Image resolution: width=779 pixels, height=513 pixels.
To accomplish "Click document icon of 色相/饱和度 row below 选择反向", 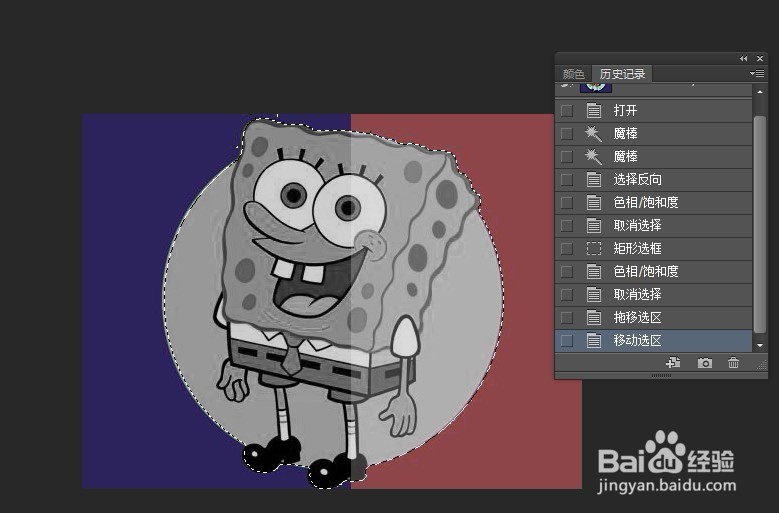I will [594, 202].
